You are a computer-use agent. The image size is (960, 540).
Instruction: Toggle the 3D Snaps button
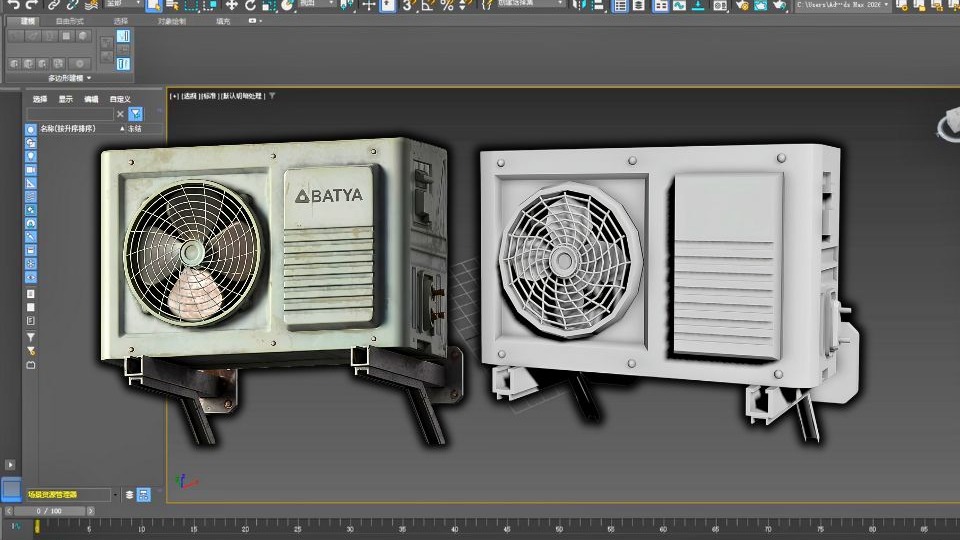(408, 5)
